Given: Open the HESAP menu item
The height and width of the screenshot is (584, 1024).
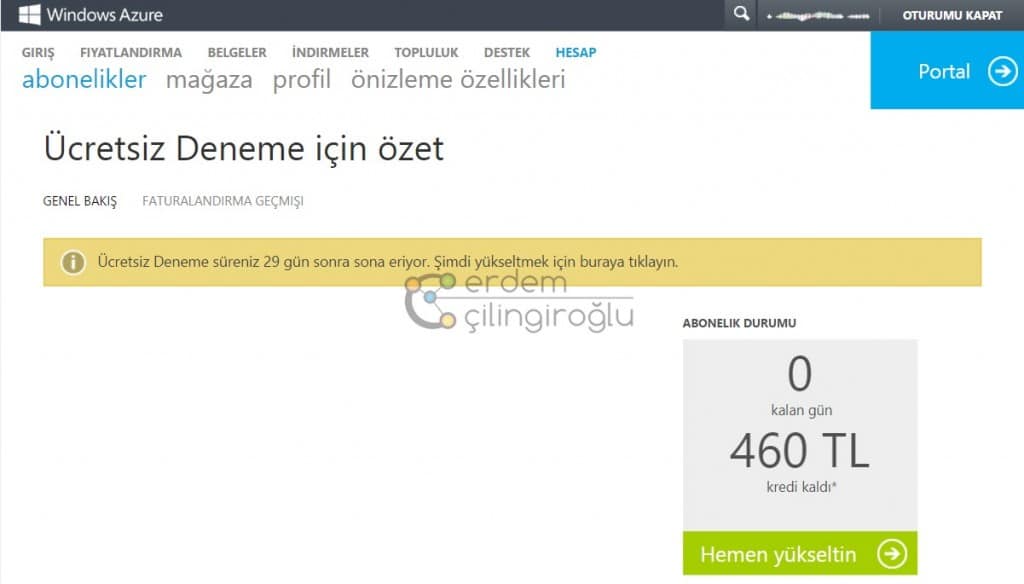Looking at the screenshot, I should [x=575, y=52].
